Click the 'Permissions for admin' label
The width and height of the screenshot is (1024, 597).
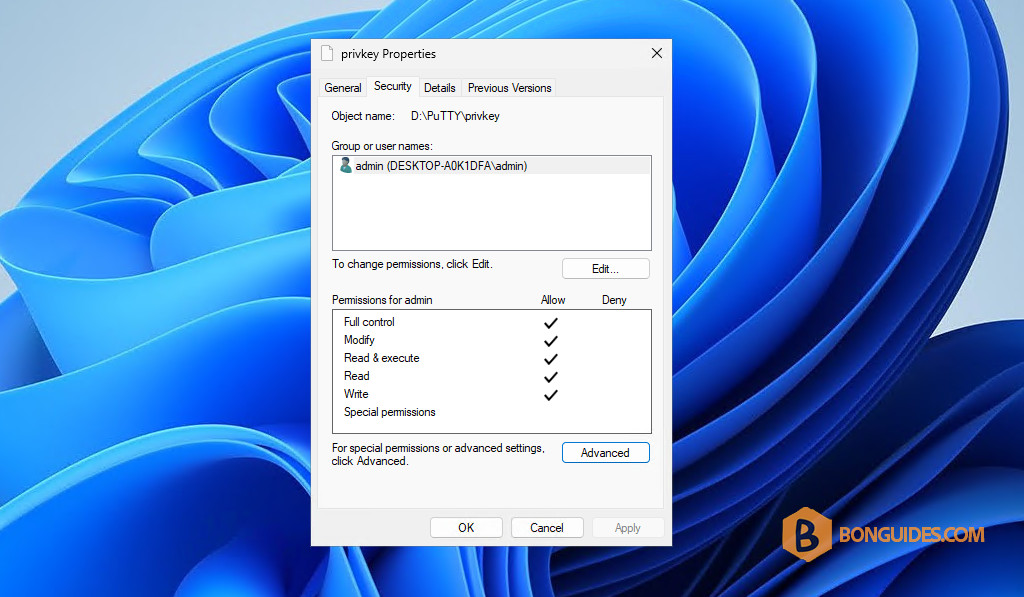(382, 300)
